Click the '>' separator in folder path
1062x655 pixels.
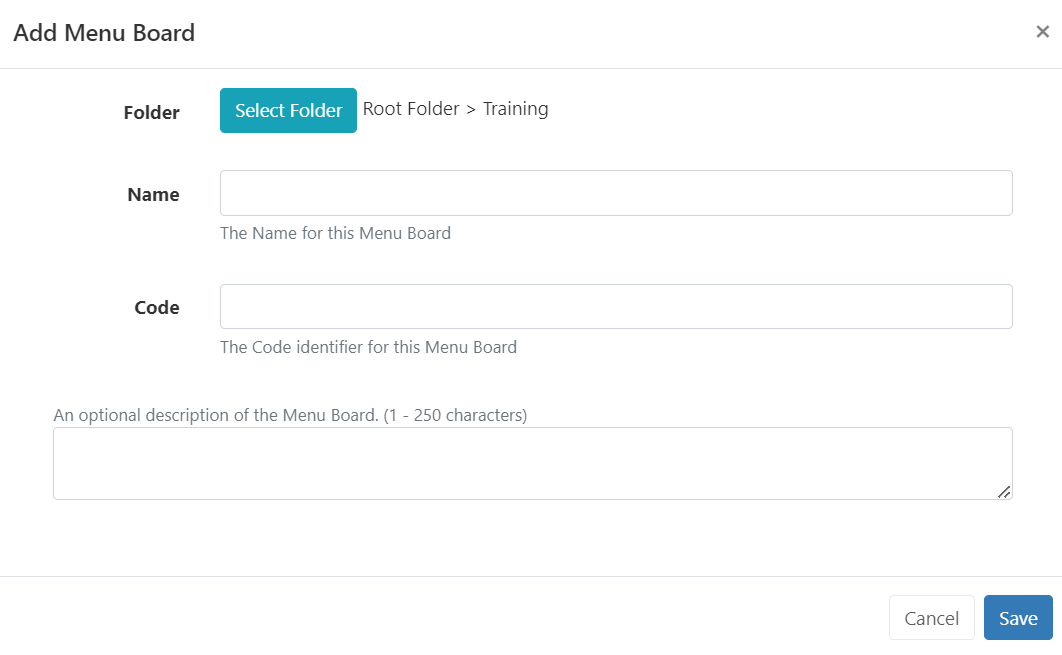(471, 109)
